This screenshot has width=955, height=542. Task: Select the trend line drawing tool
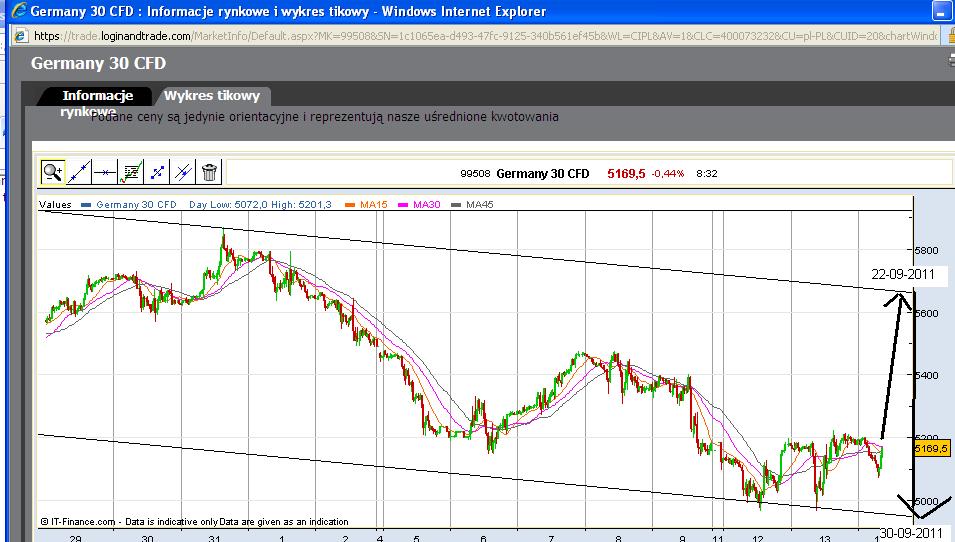tap(79, 172)
